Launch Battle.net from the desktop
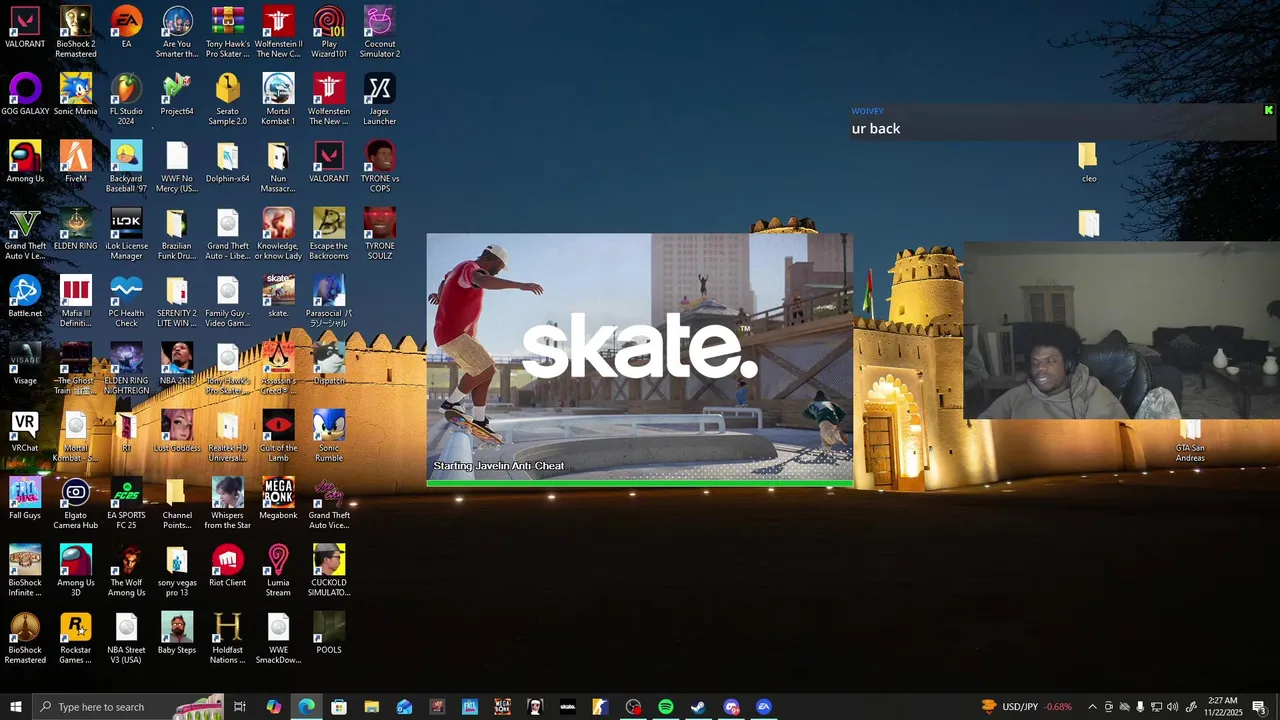This screenshot has width=1280, height=720. click(x=25, y=296)
